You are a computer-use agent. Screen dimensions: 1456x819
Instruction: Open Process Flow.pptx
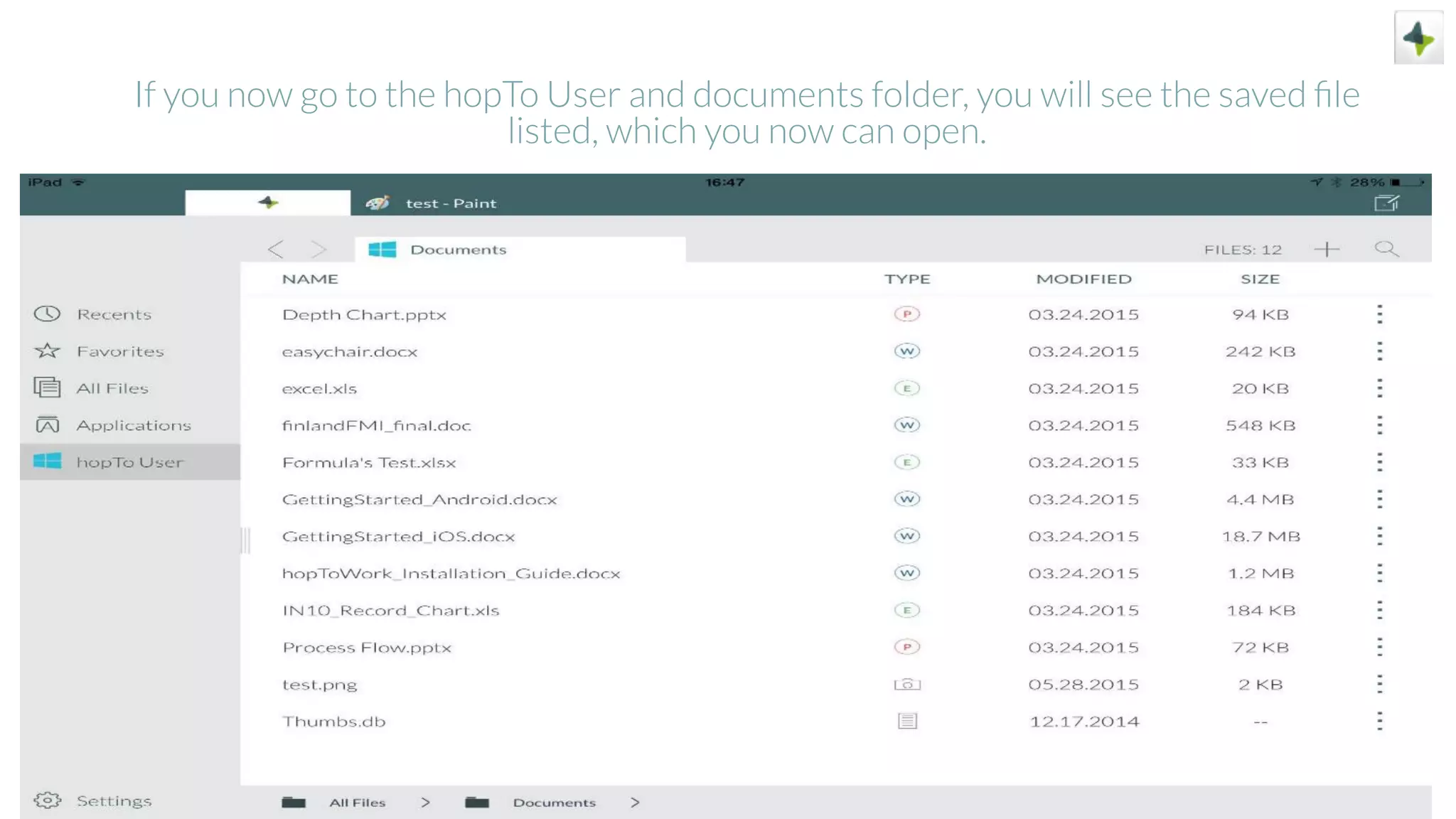(367, 647)
